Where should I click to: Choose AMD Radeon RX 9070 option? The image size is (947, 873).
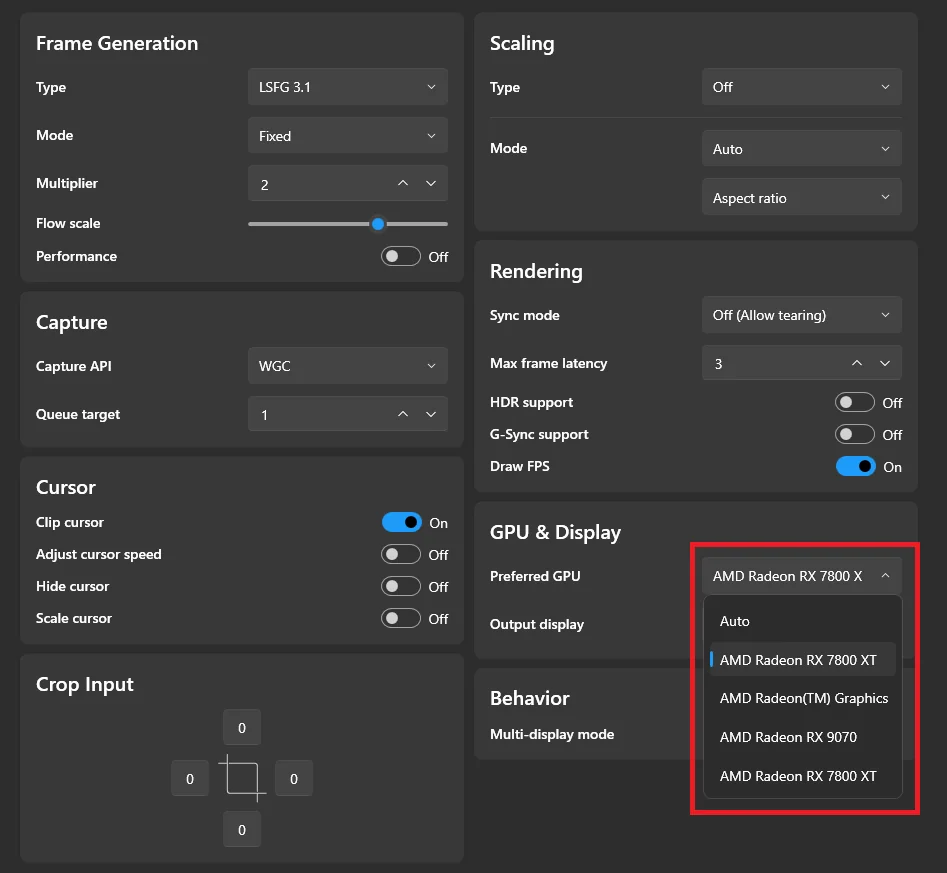803,737
